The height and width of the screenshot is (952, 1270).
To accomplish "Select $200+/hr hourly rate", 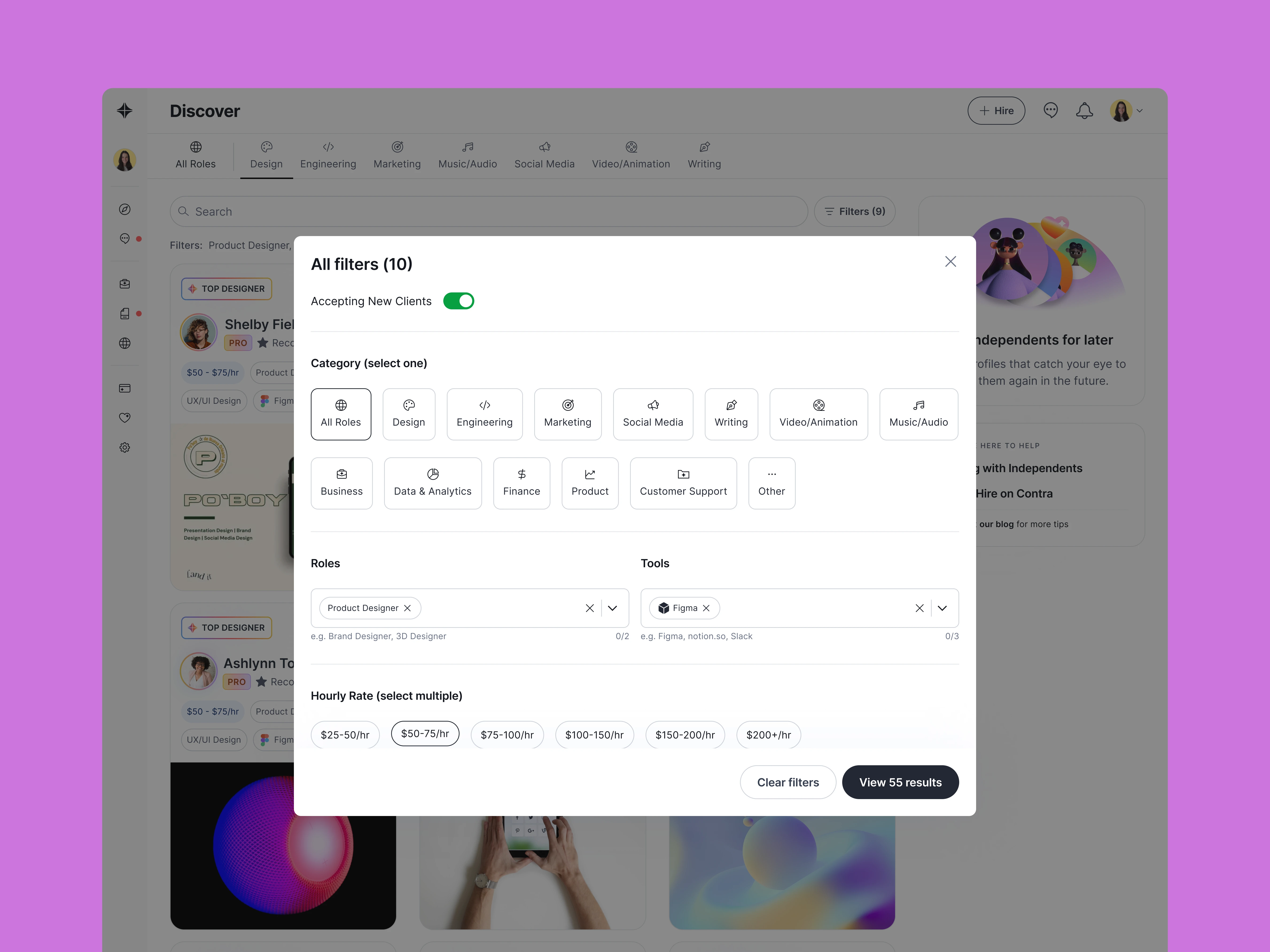I will pyautogui.click(x=768, y=735).
